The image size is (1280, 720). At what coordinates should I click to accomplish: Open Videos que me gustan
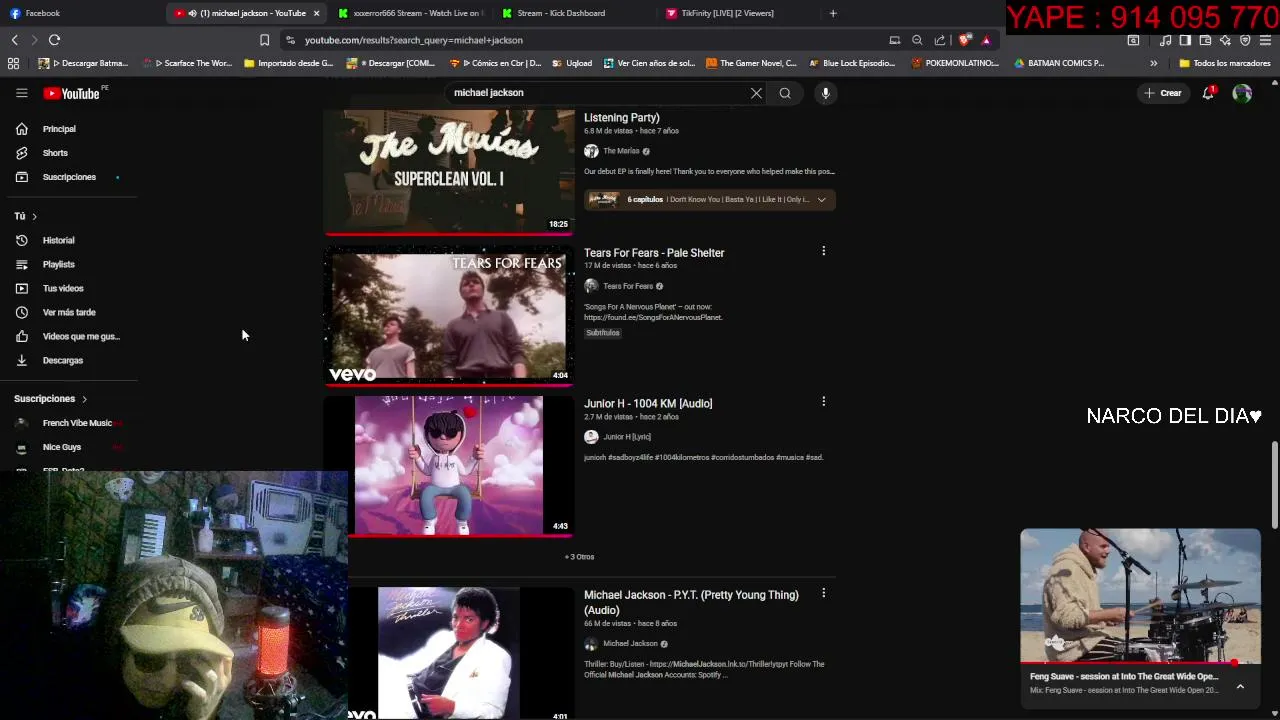point(81,336)
